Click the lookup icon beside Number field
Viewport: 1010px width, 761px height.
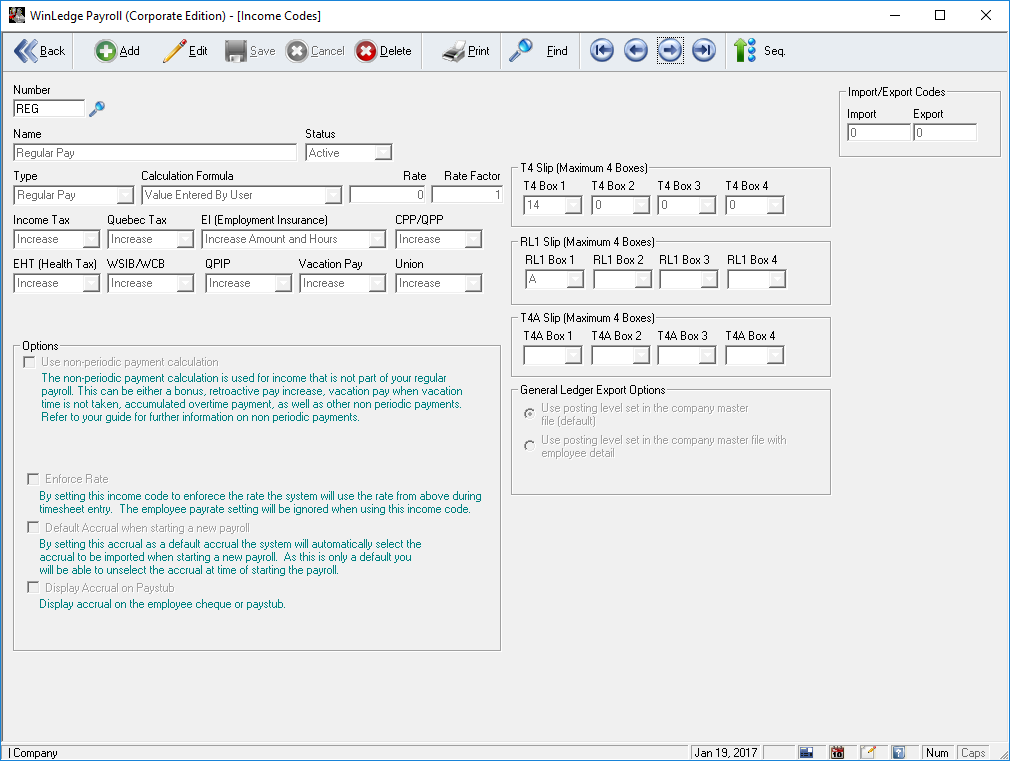(x=97, y=109)
